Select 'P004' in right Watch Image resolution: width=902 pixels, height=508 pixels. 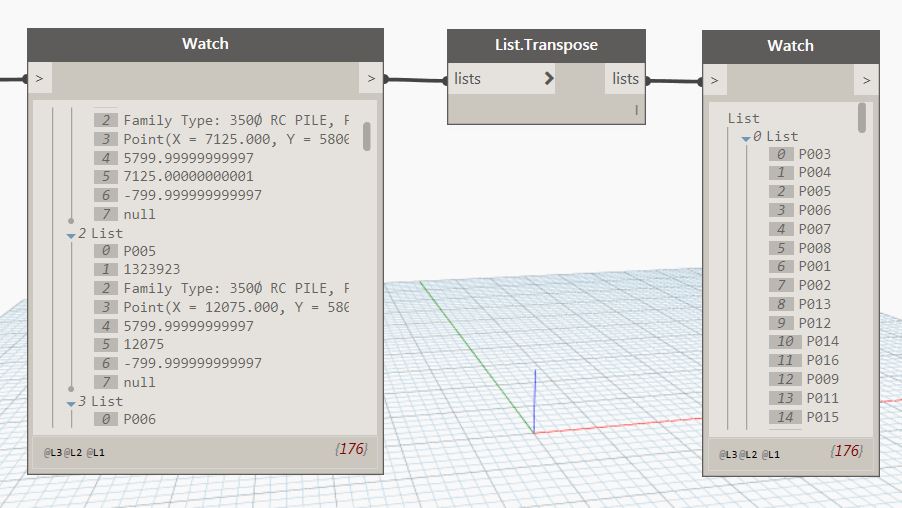tap(815, 172)
